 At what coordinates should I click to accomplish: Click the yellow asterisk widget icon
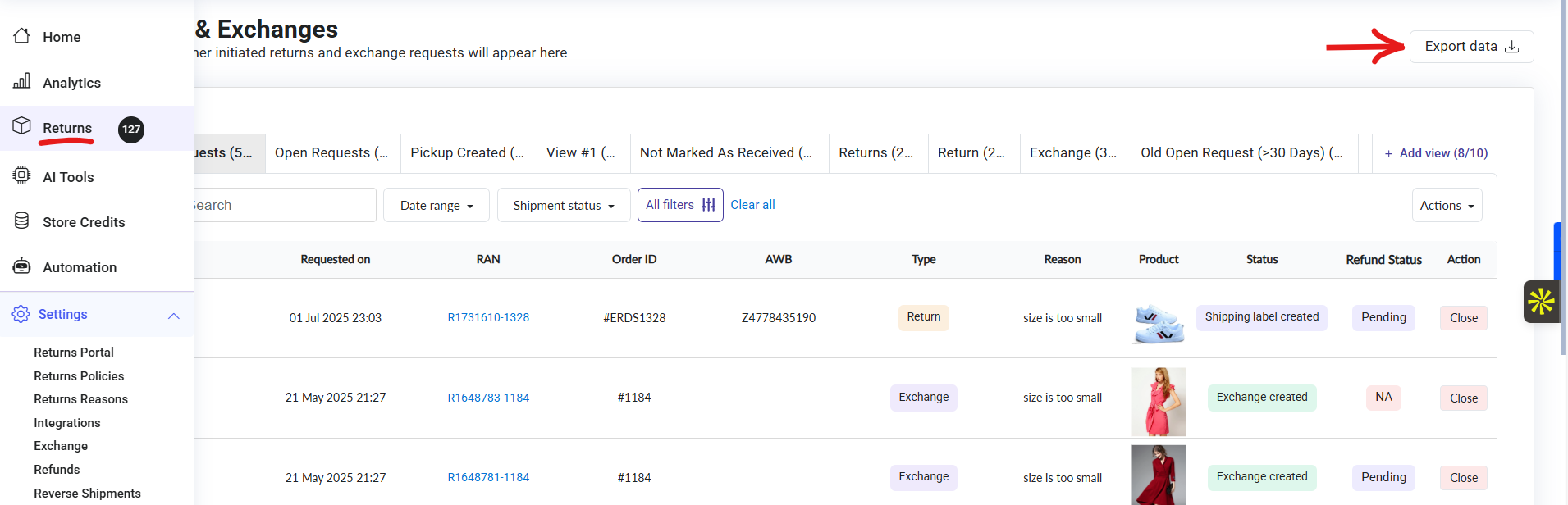[x=1541, y=302]
